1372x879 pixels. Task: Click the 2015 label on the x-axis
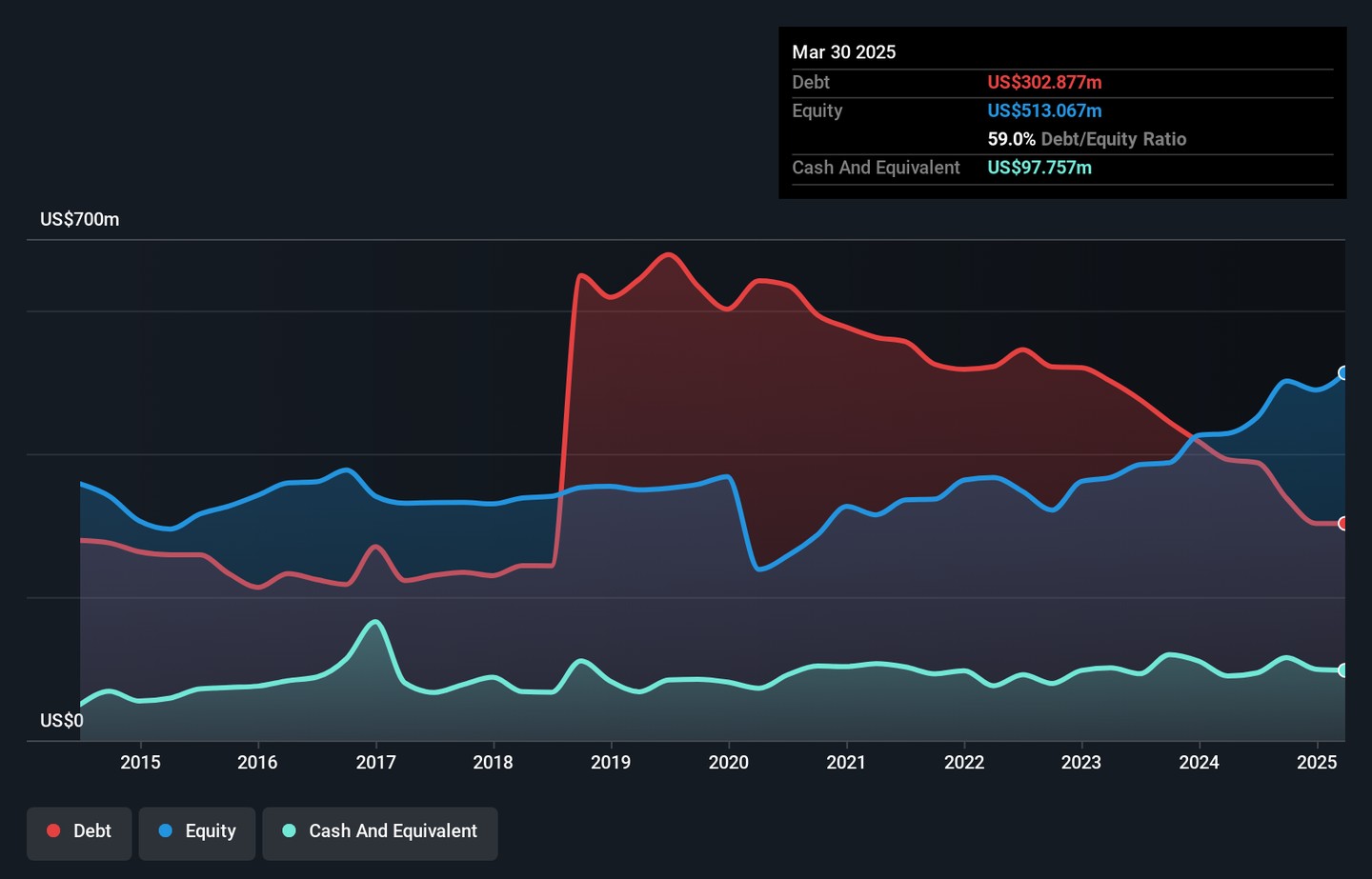[x=140, y=763]
